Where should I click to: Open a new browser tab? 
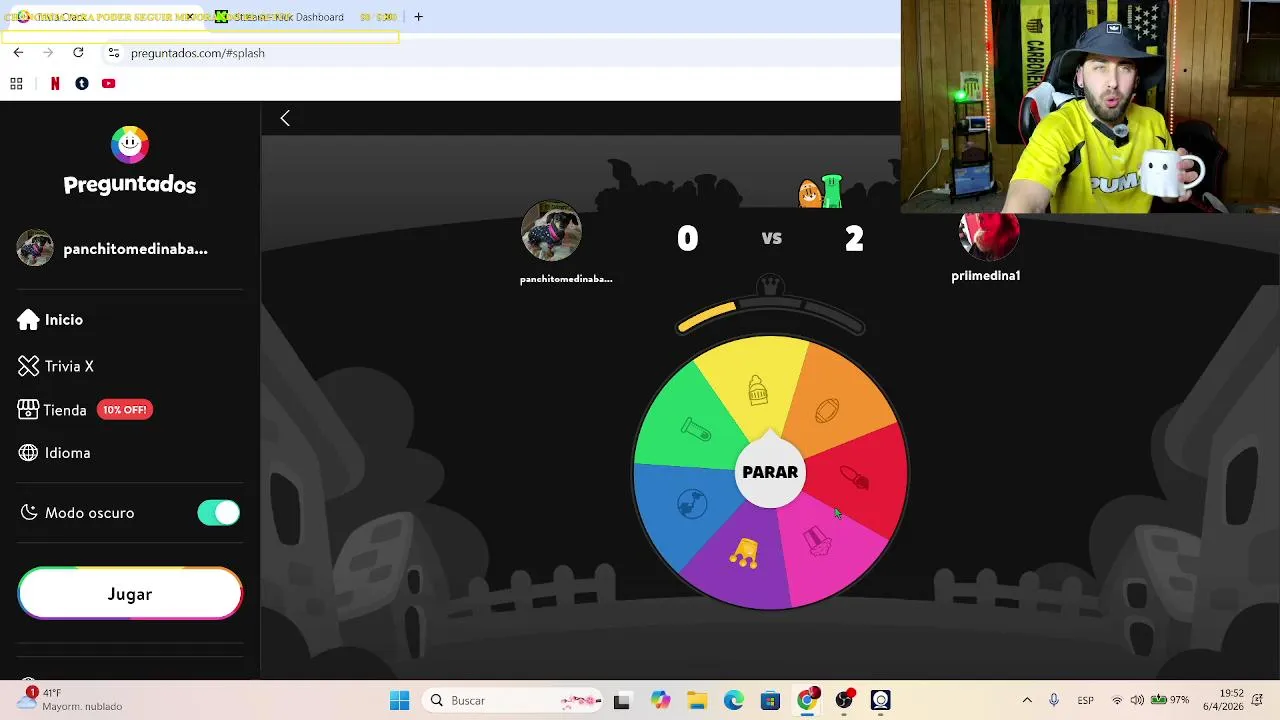[418, 16]
